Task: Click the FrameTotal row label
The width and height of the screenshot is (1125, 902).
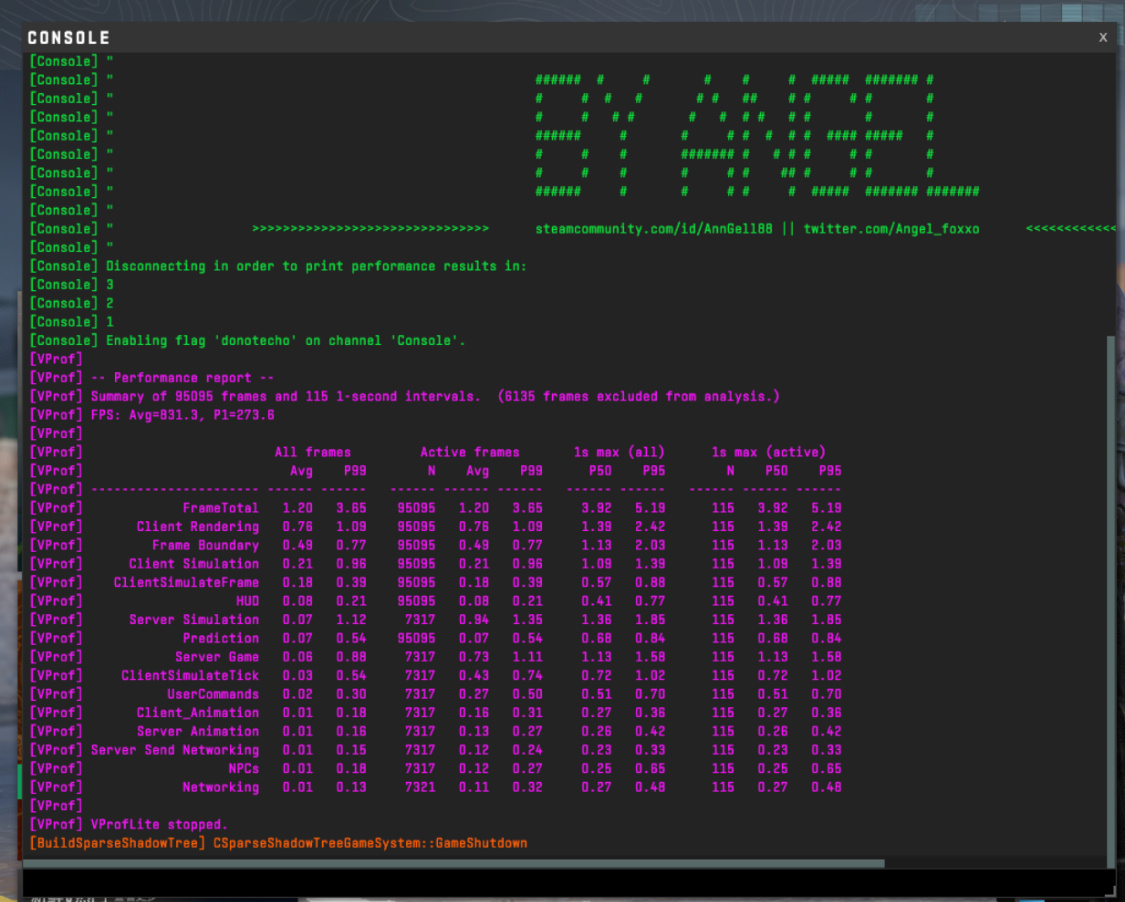Action: [220, 508]
